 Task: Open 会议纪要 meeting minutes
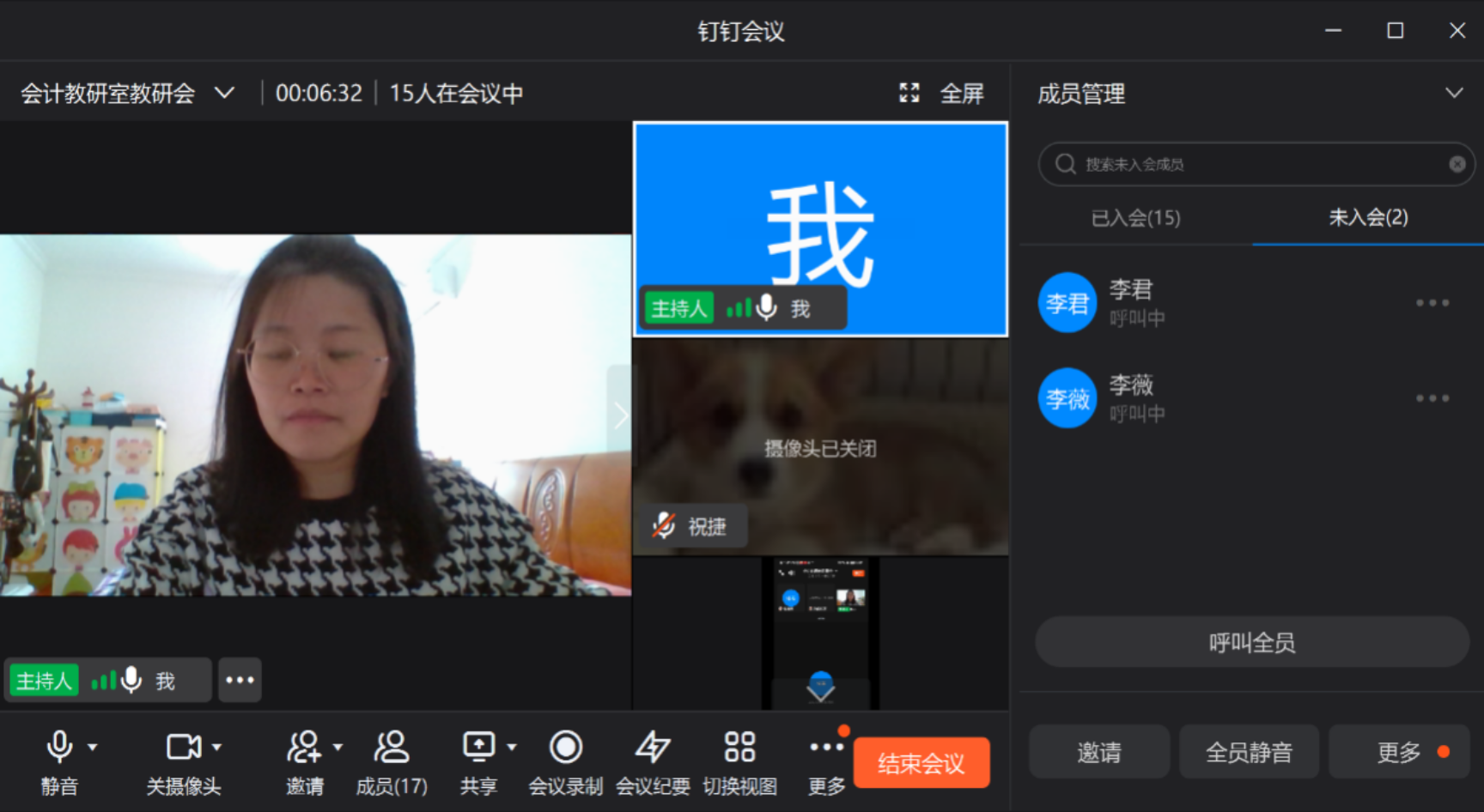coord(653,762)
